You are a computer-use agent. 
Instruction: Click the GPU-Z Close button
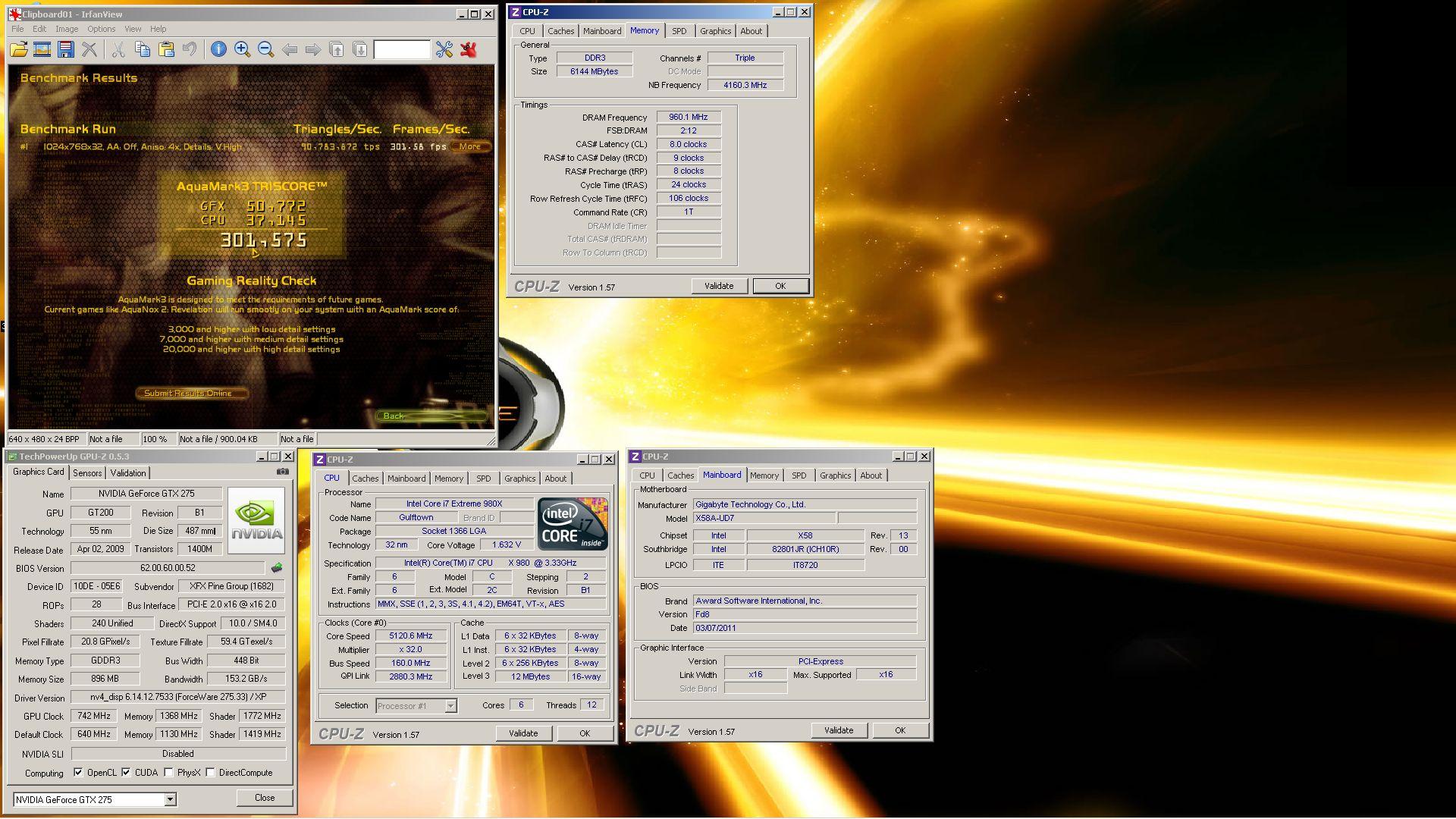(x=265, y=798)
